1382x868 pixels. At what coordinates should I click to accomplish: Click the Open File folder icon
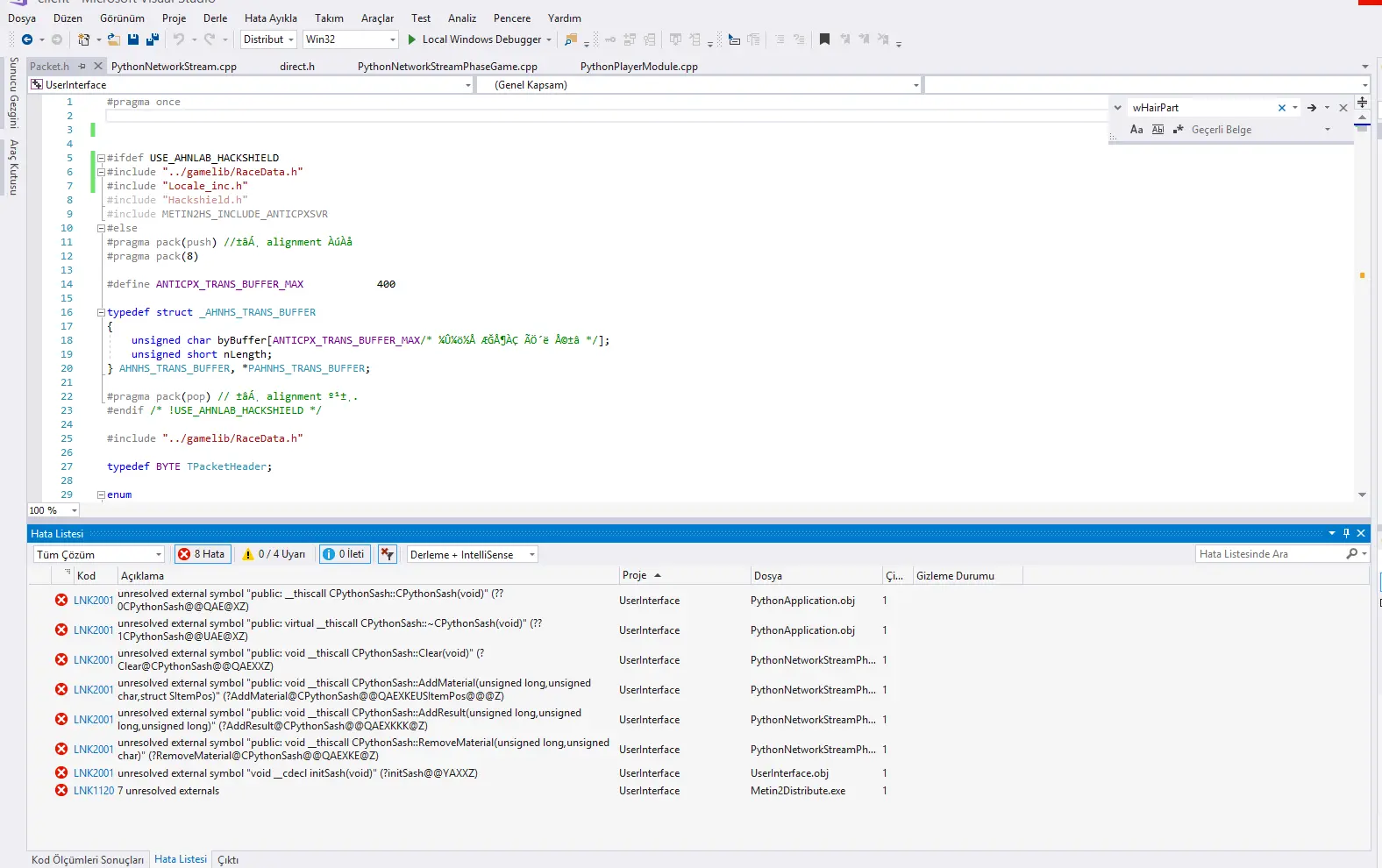(114, 39)
